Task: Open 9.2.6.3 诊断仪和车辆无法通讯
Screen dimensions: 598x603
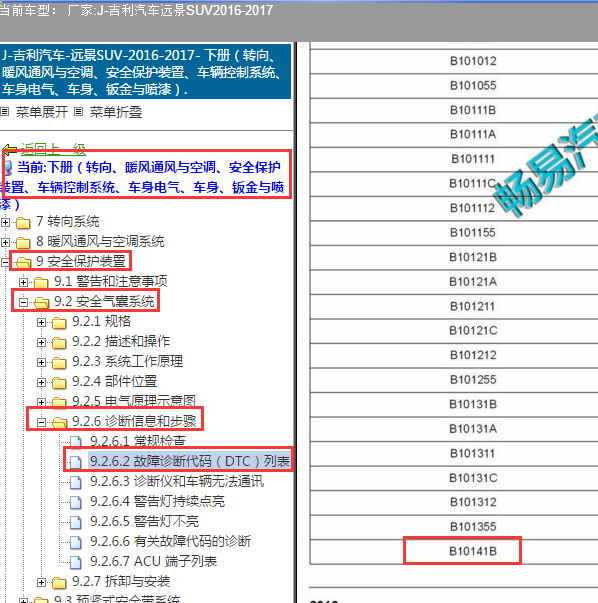Action: (177, 481)
